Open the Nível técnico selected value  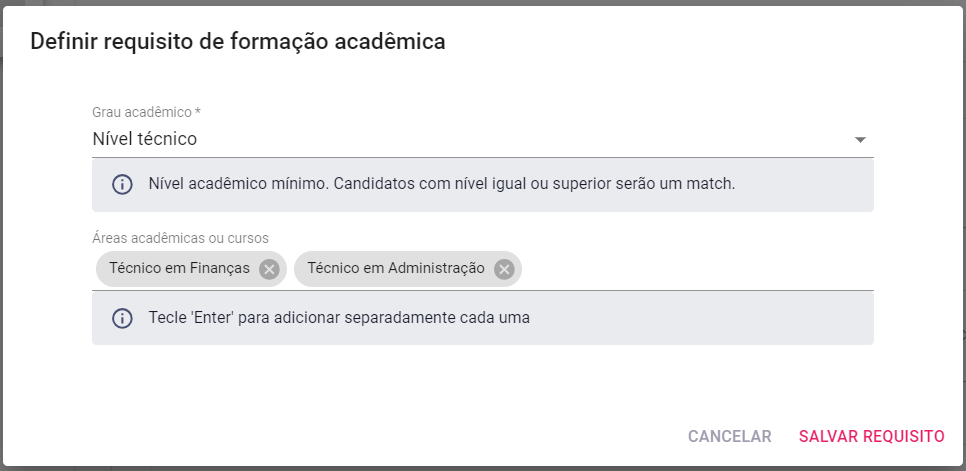click(x=145, y=139)
